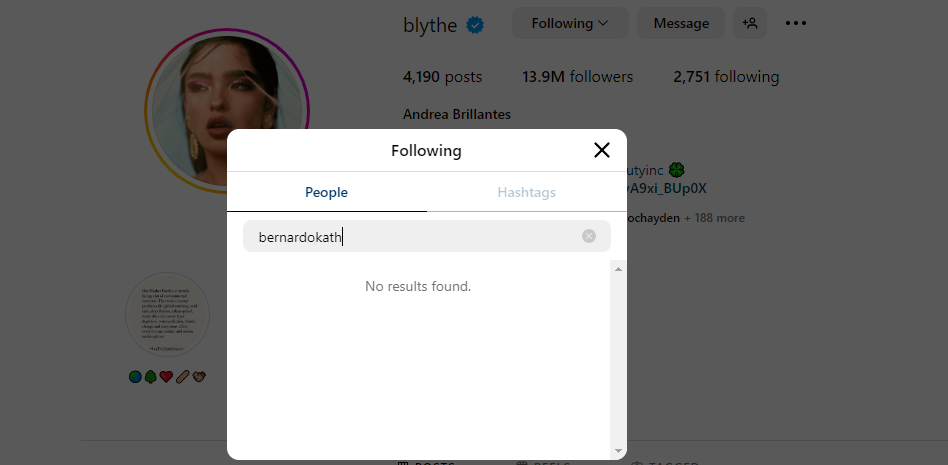Open the 2,751 following list
The width and height of the screenshot is (948, 465).
point(726,77)
